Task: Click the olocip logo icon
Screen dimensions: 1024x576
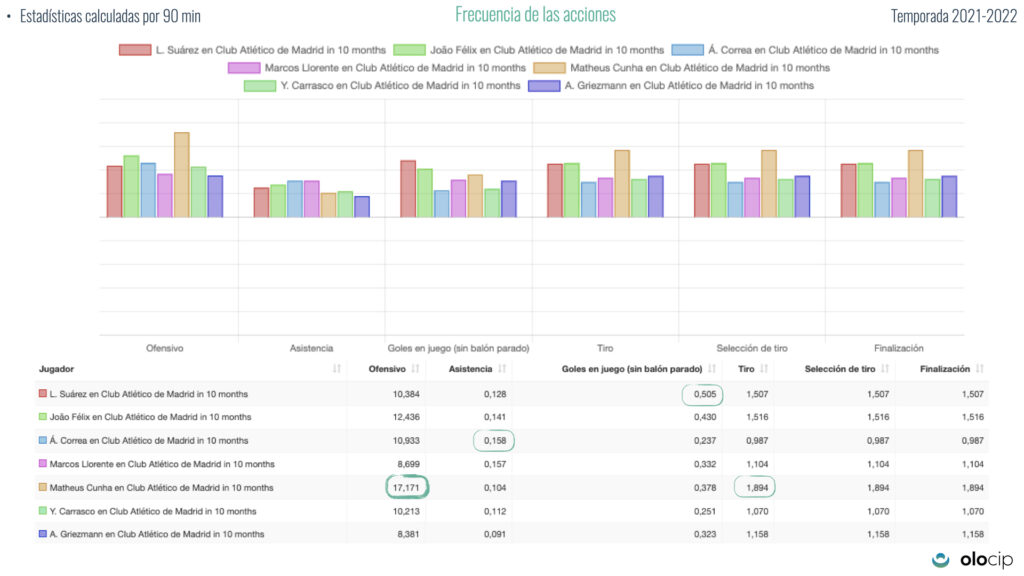Action: click(x=941, y=560)
